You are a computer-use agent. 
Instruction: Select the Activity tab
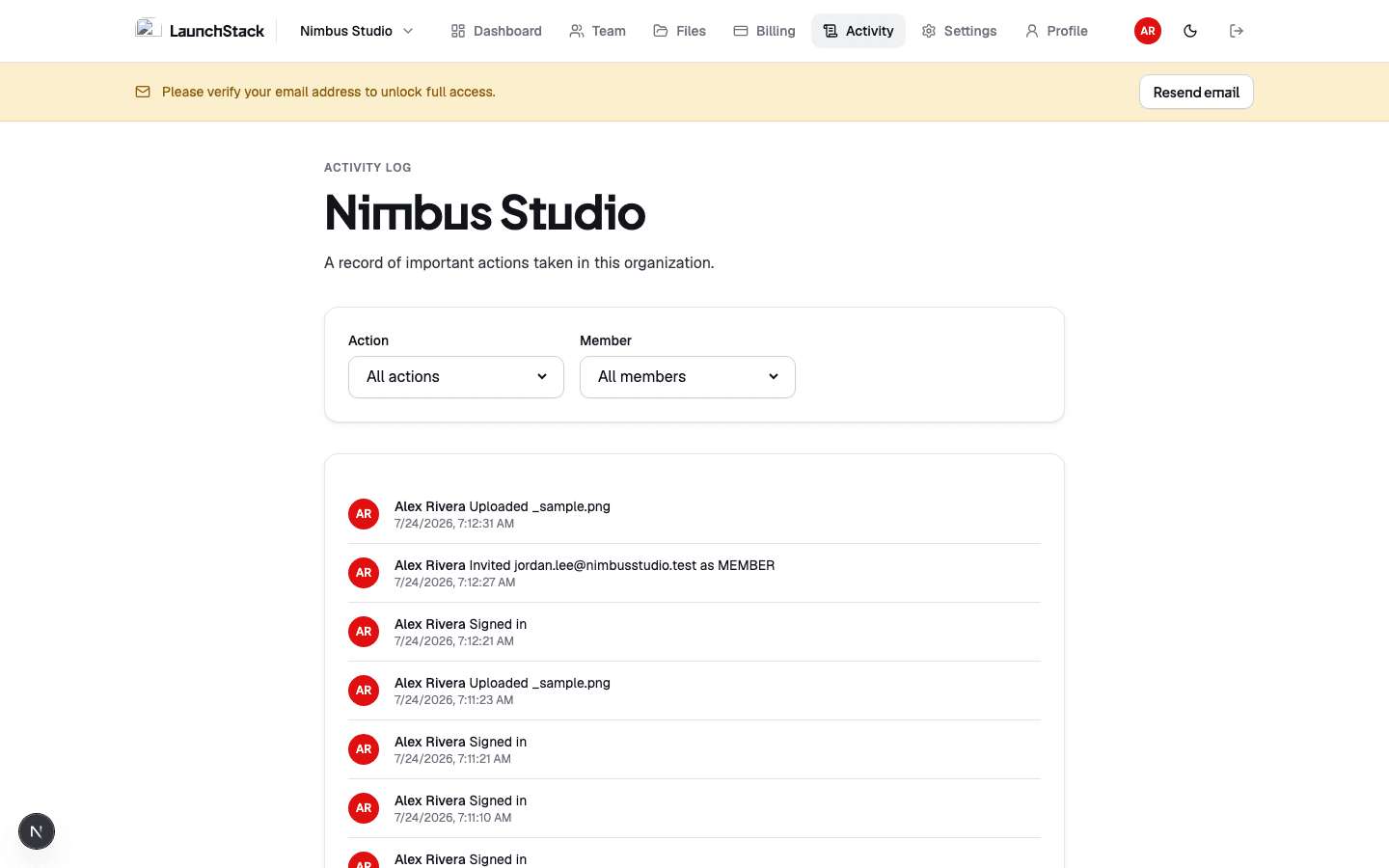coord(858,31)
